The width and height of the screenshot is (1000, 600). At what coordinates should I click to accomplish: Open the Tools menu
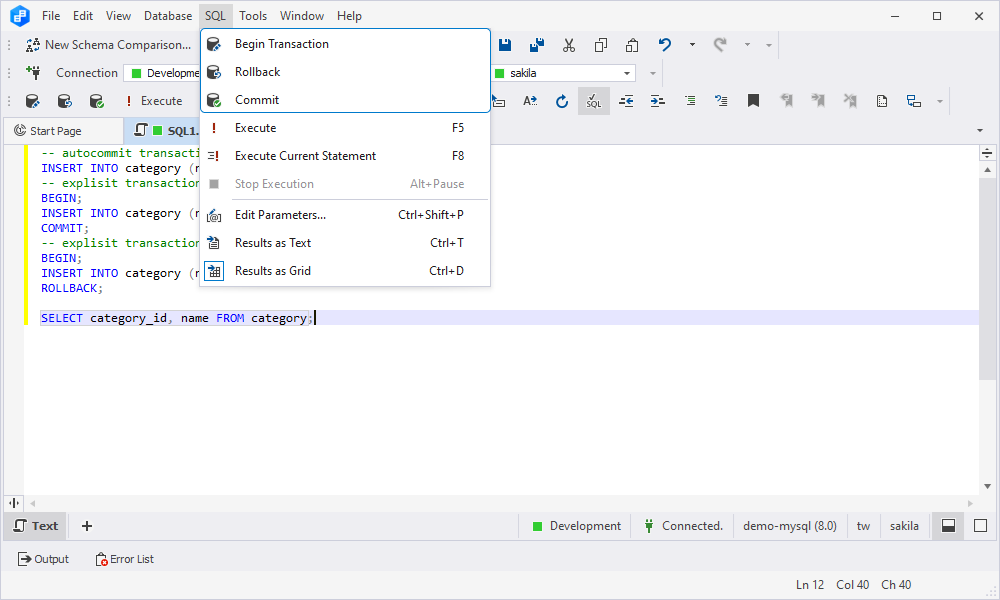pos(253,16)
